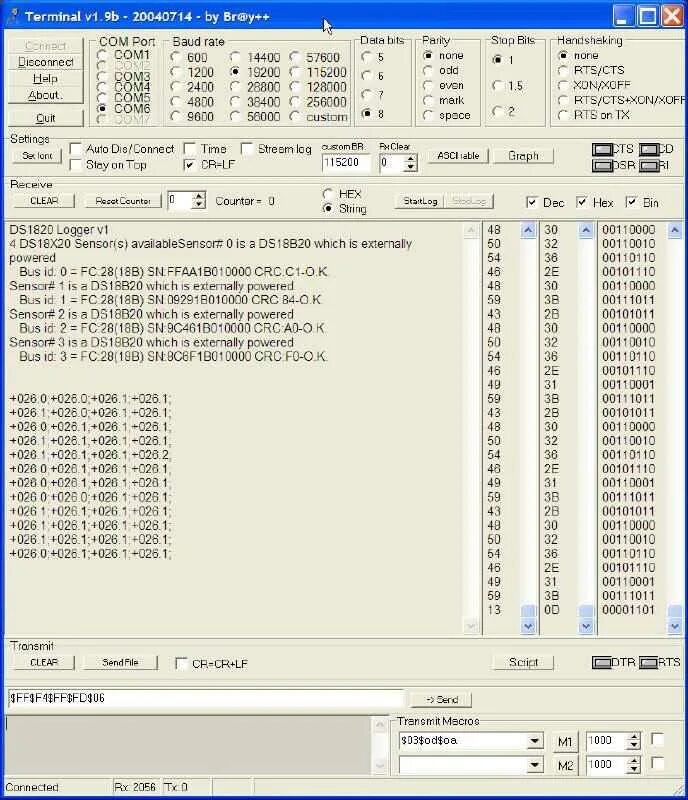The width and height of the screenshot is (688, 800).
Task: Enable M1 macro repeat checkbox
Action: (658, 739)
